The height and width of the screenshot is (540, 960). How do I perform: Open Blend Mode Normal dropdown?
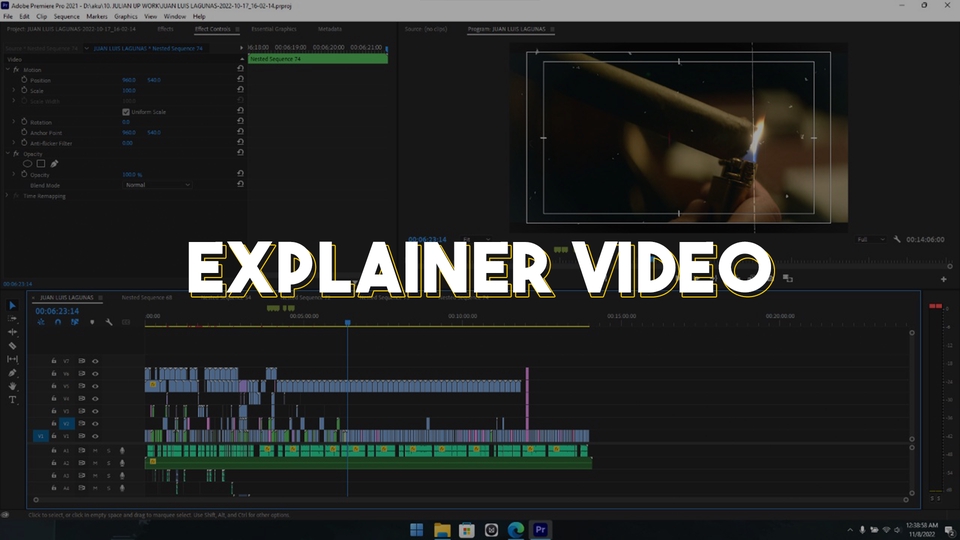pyautogui.click(x=157, y=185)
